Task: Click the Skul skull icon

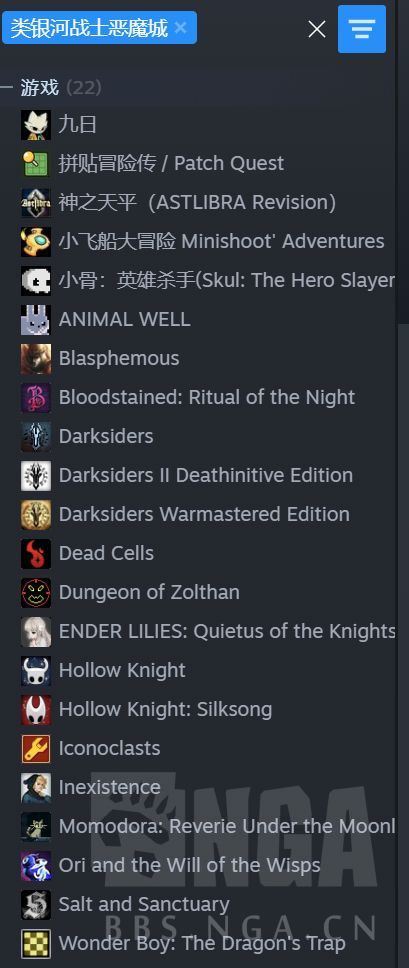Action: [x=36, y=281]
